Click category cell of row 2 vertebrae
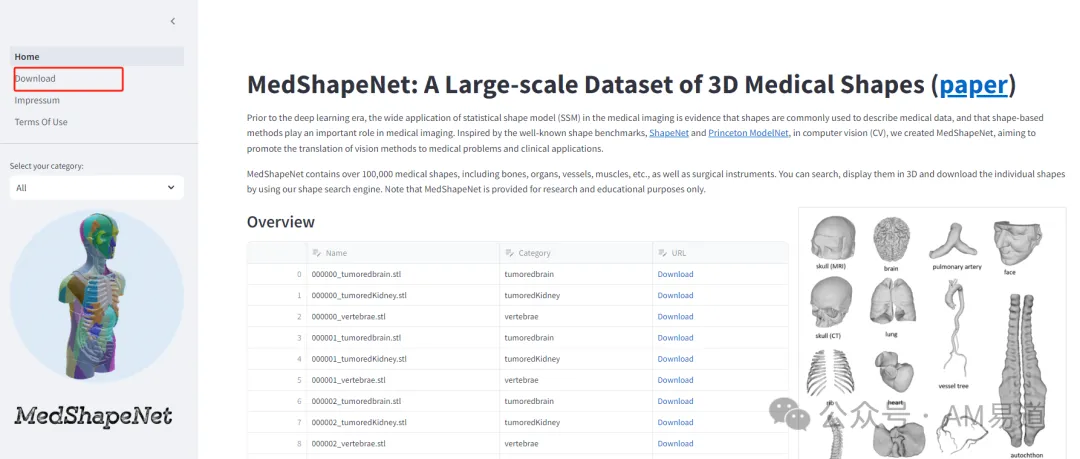This screenshot has height=459, width=1080. [x=576, y=317]
